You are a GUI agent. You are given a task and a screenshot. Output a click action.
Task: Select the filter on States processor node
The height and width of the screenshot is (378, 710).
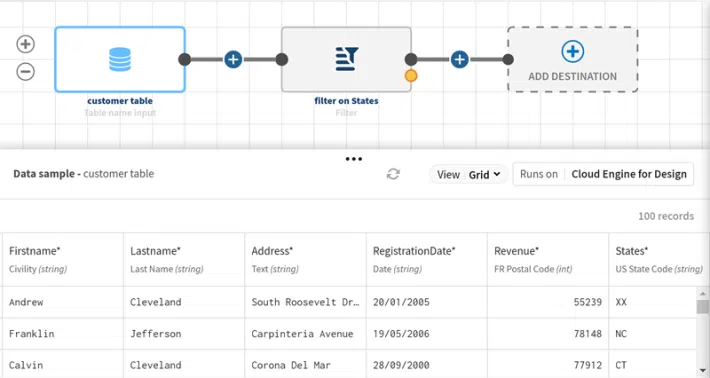click(x=346, y=59)
